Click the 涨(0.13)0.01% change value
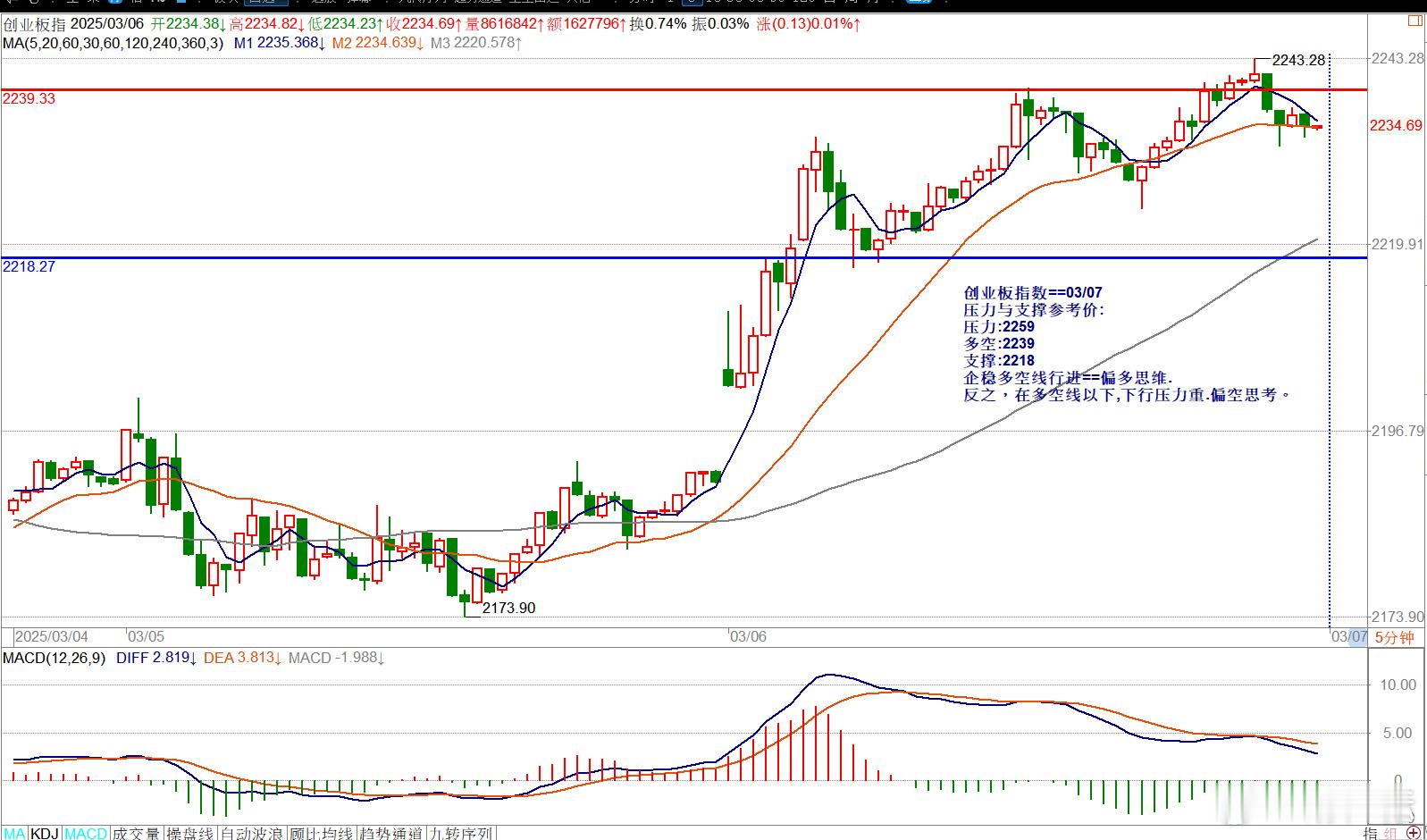The height and width of the screenshot is (840, 1427). click(x=810, y=24)
